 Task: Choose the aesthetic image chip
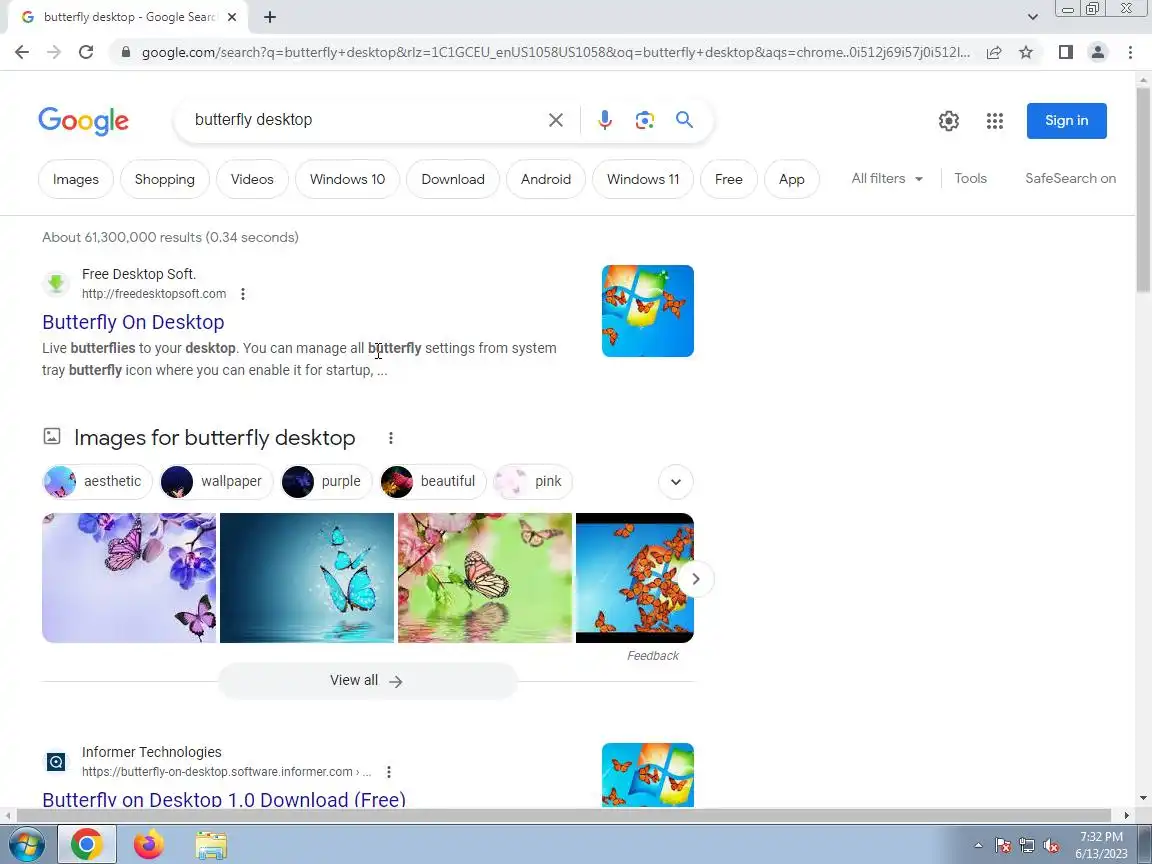point(97,482)
